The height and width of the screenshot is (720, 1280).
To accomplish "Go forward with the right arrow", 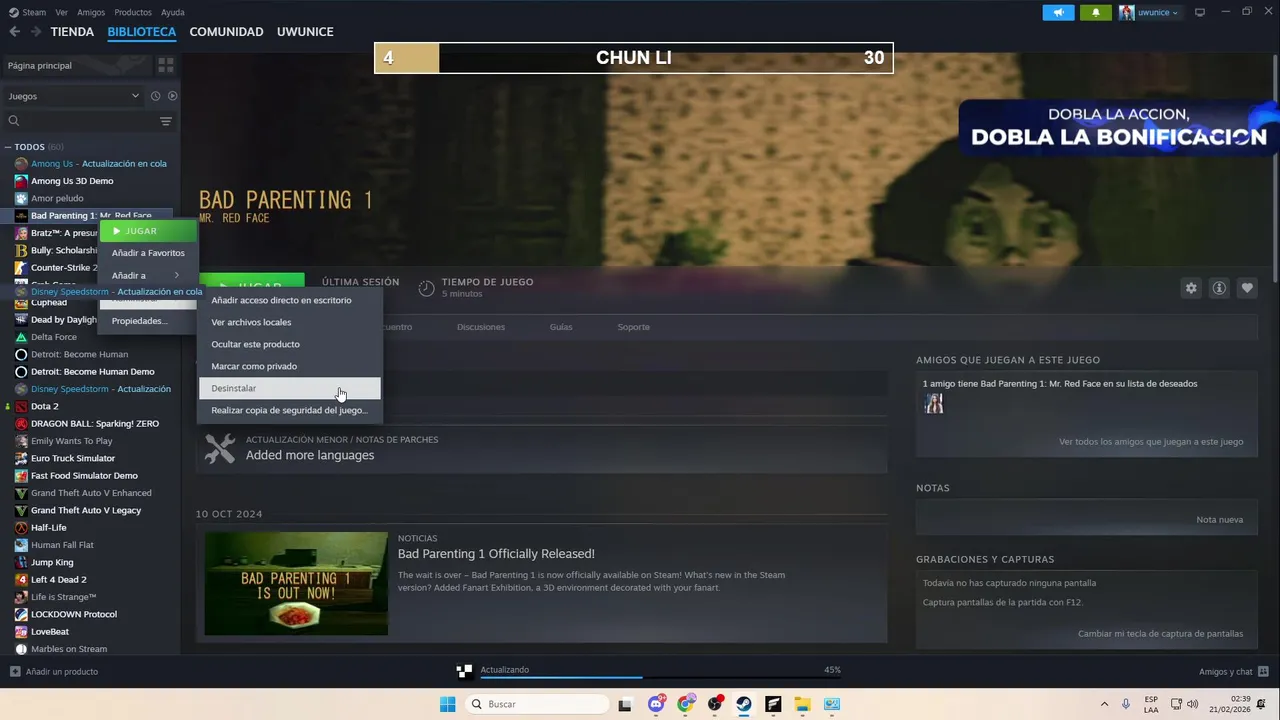I will point(36,32).
